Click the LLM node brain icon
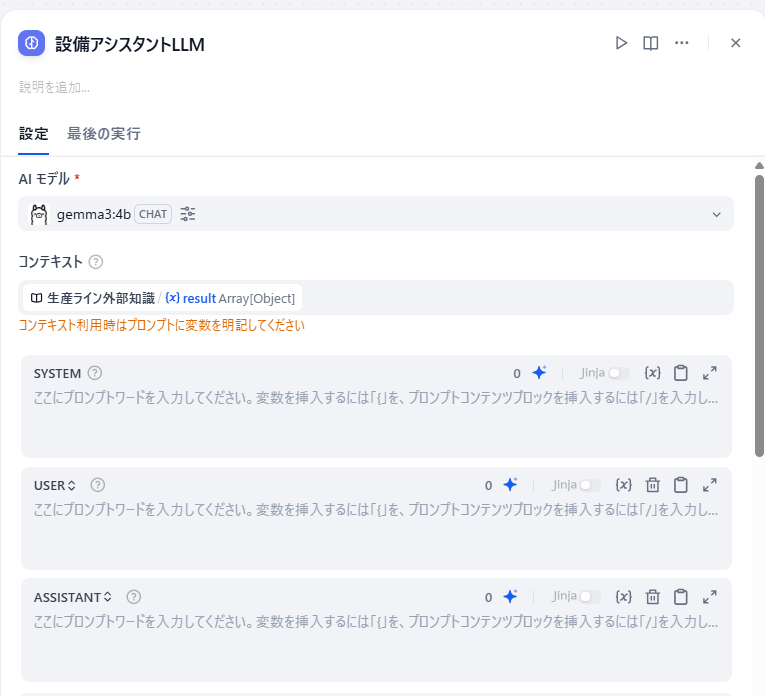Screen dimensions: 765x696 [x=31, y=43]
